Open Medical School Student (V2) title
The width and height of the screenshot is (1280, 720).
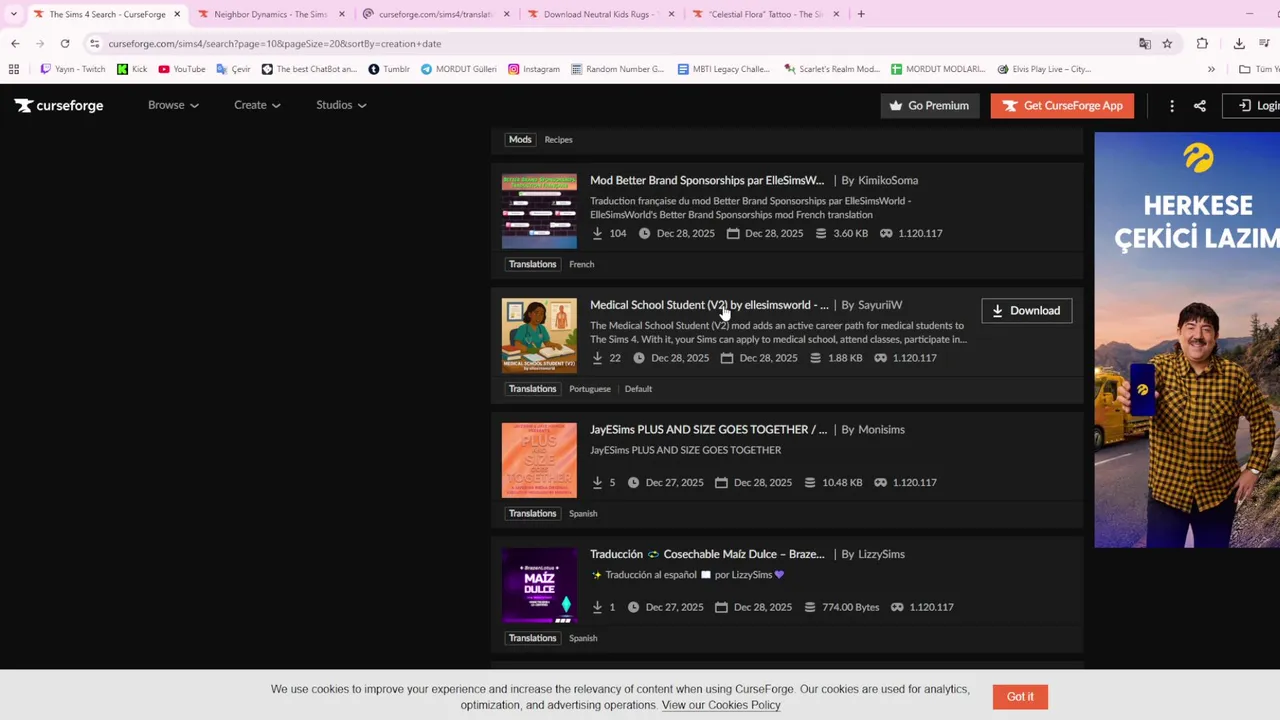(709, 305)
